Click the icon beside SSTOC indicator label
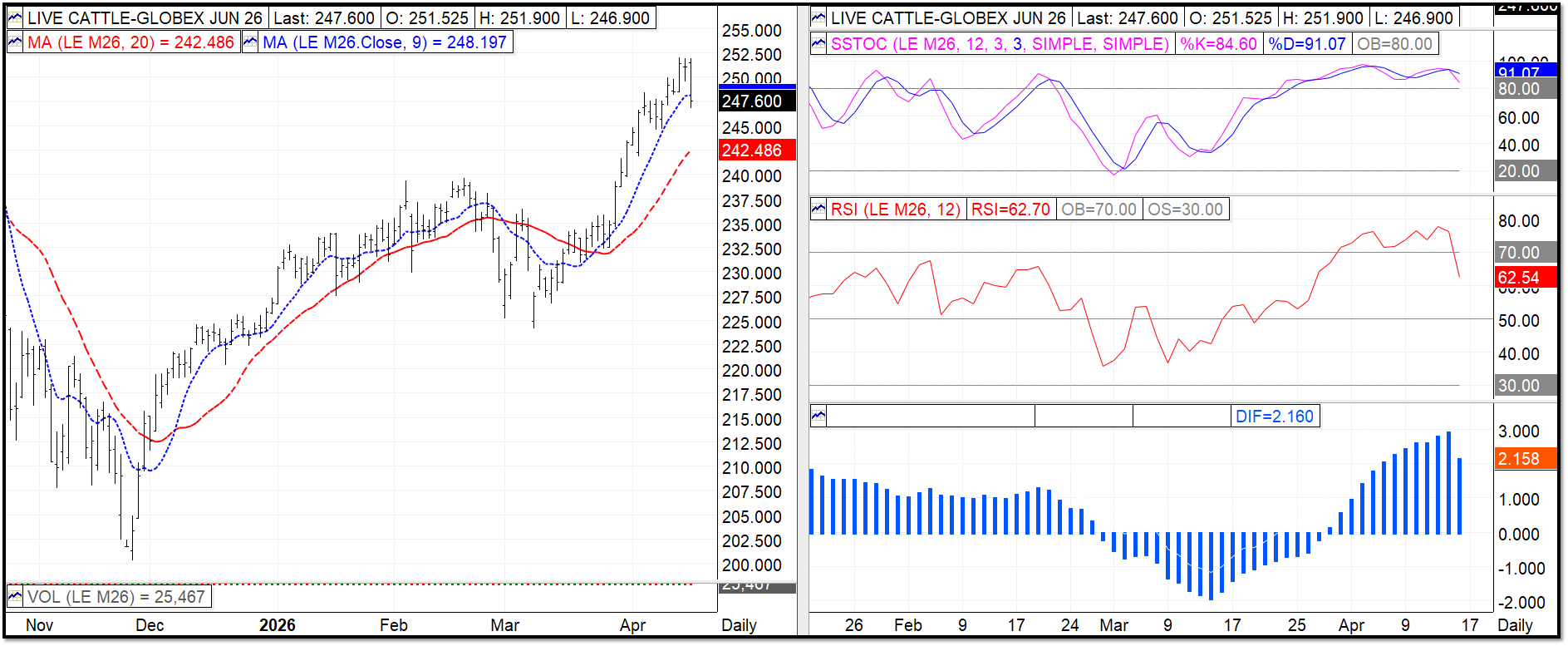1568x646 pixels. (818, 44)
